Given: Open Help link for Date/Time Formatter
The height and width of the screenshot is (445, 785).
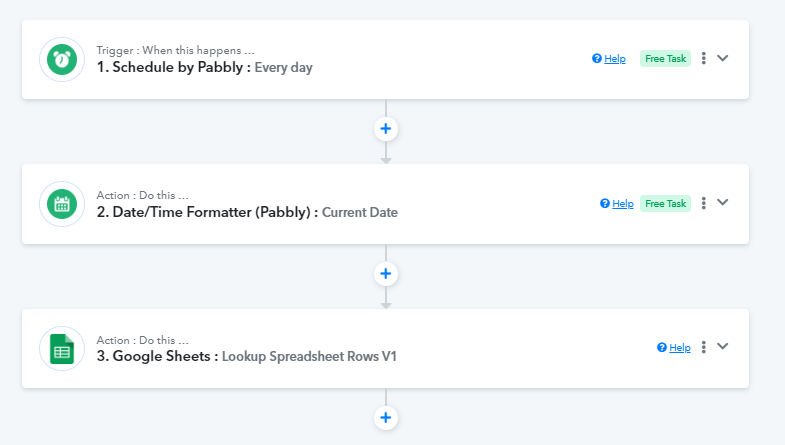Looking at the screenshot, I should [x=617, y=203].
